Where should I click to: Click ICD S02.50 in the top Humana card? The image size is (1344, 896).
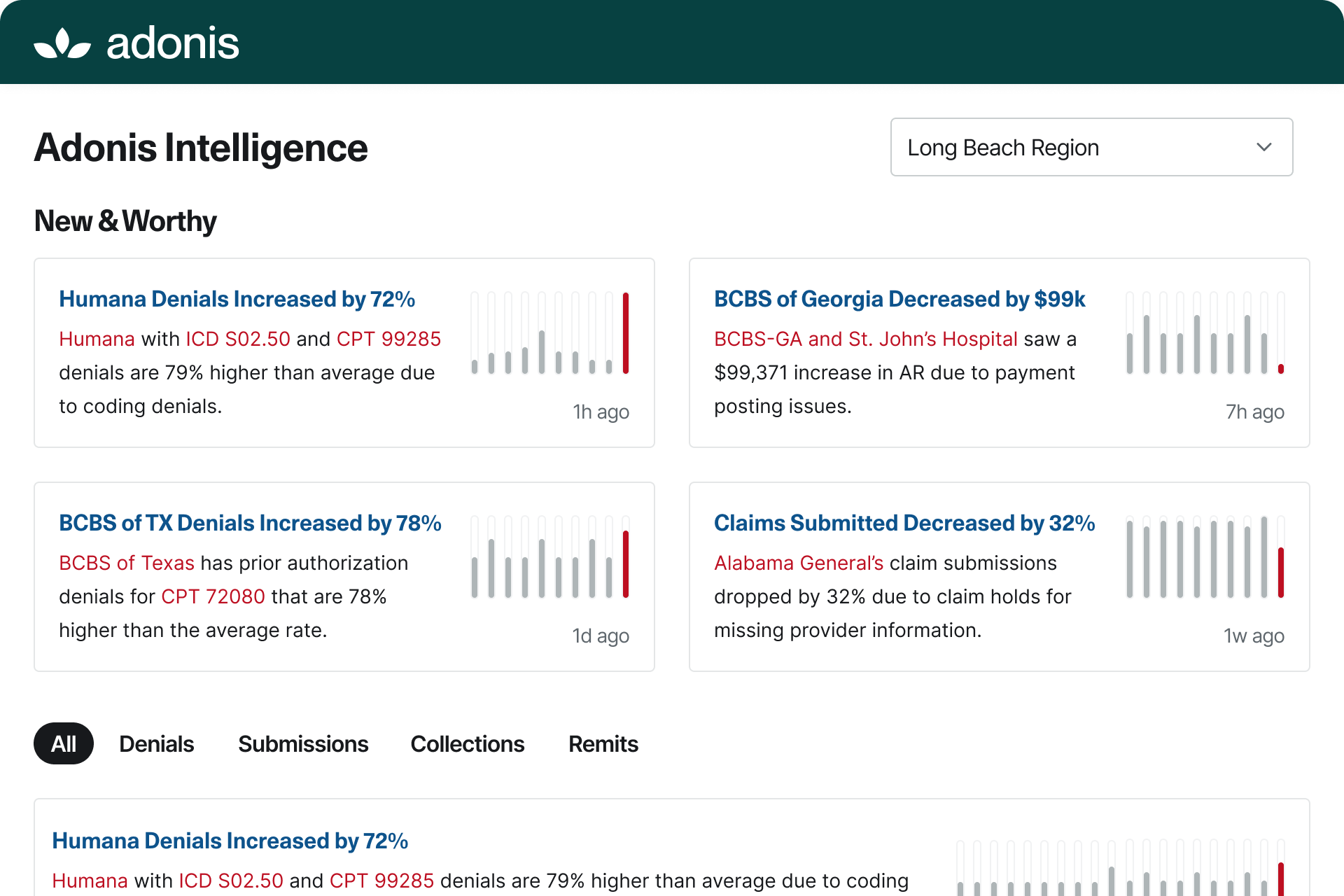pyautogui.click(x=238, y=339)
